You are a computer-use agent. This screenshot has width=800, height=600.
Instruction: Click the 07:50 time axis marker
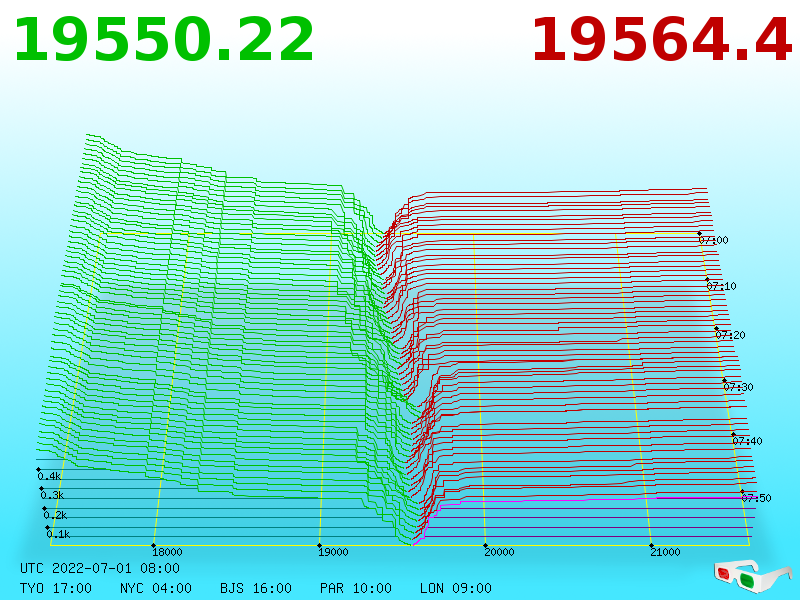pos(756,498)
